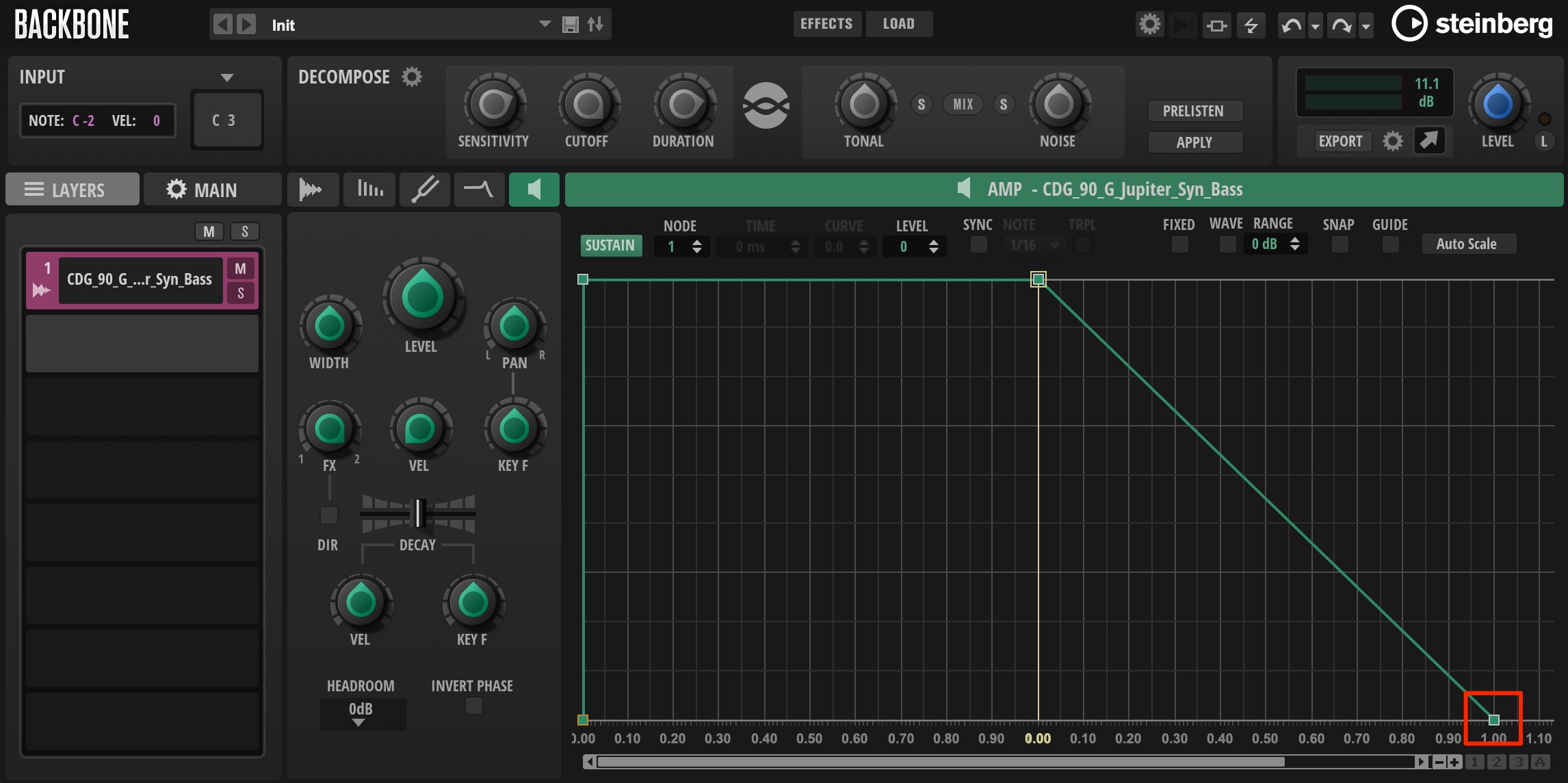Screen dimensions: 1568x783
Task: Click the export-to-host arrow icon
Action: (1429, 141)
